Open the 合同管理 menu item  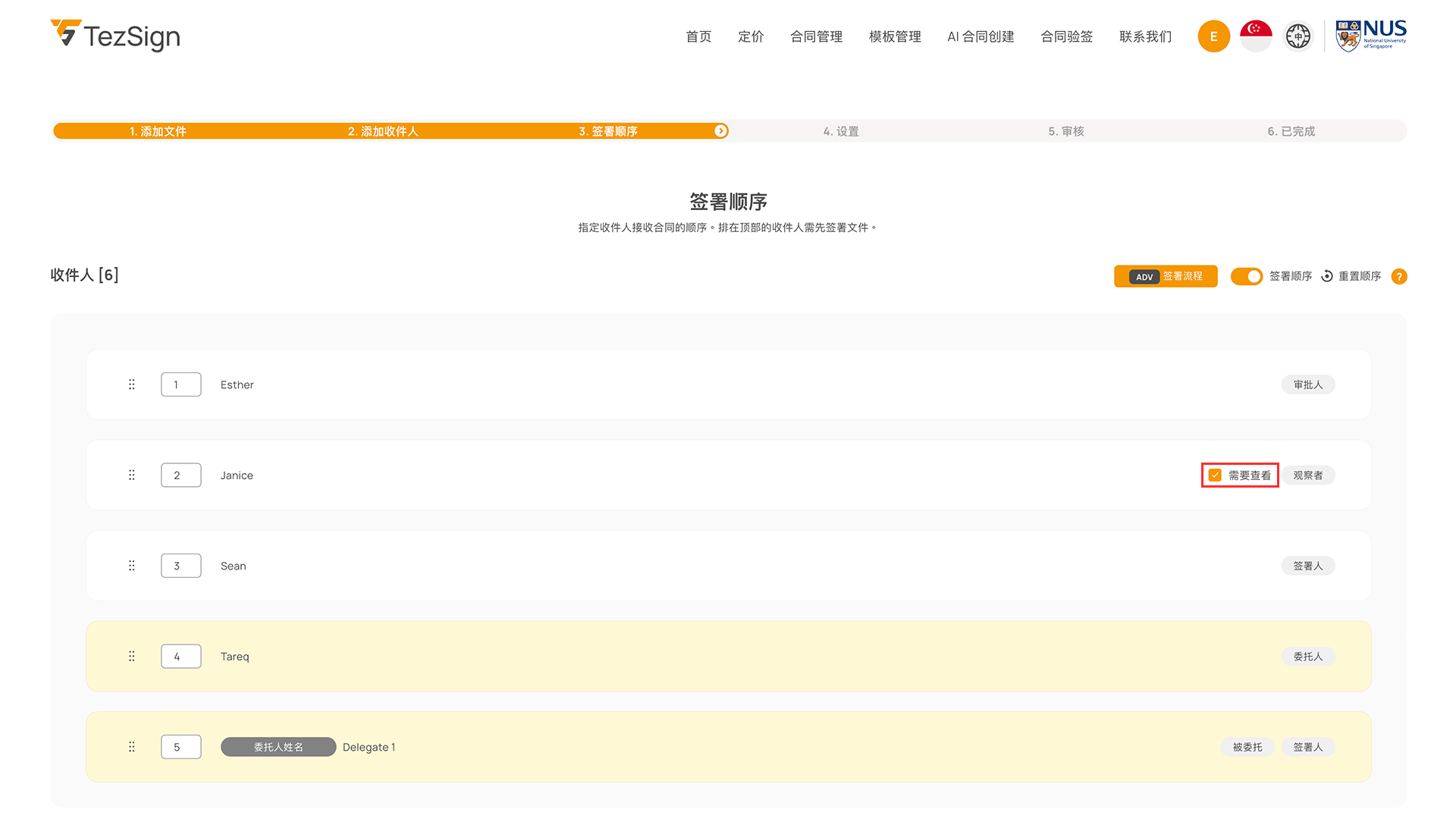pyautogui.click(x=816, y=36)
